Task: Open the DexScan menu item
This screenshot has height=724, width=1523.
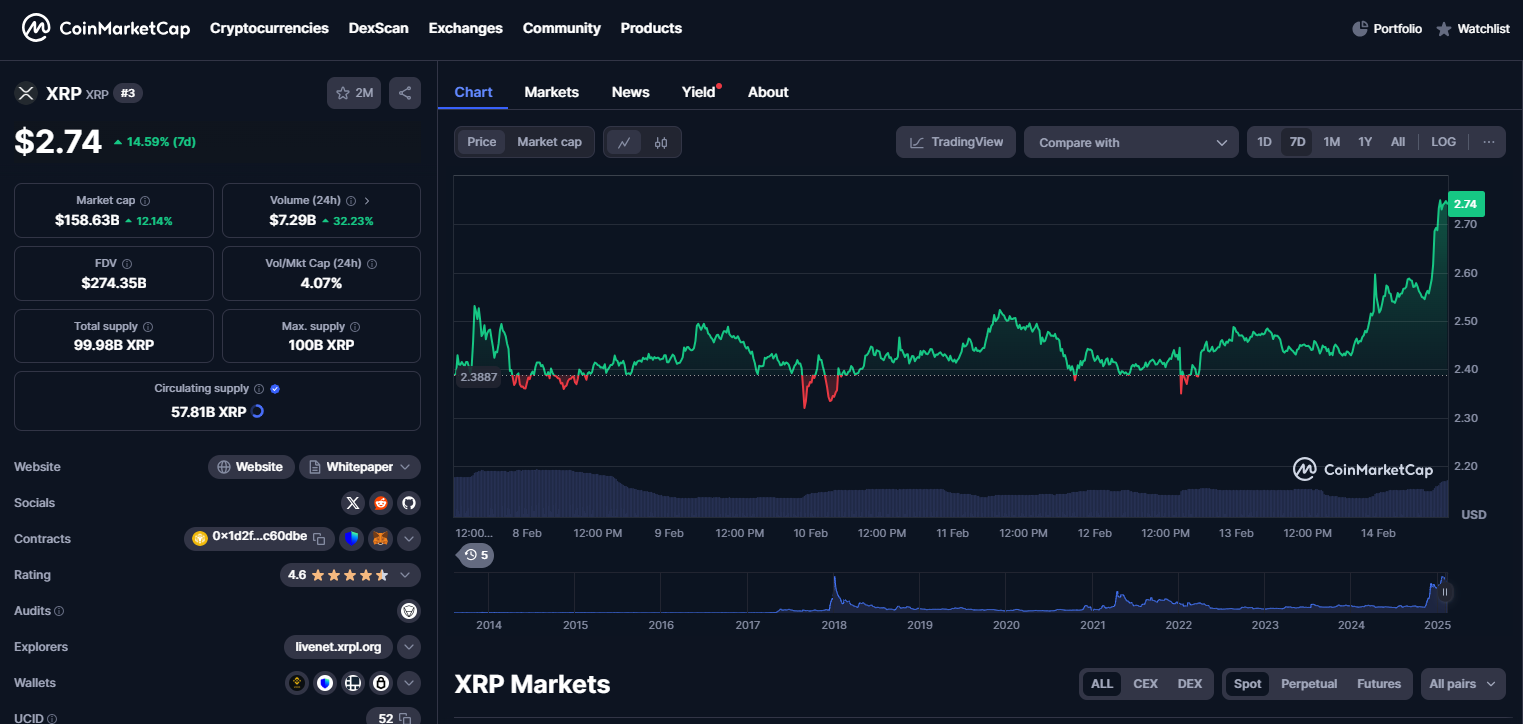Action: coord(378,28)
